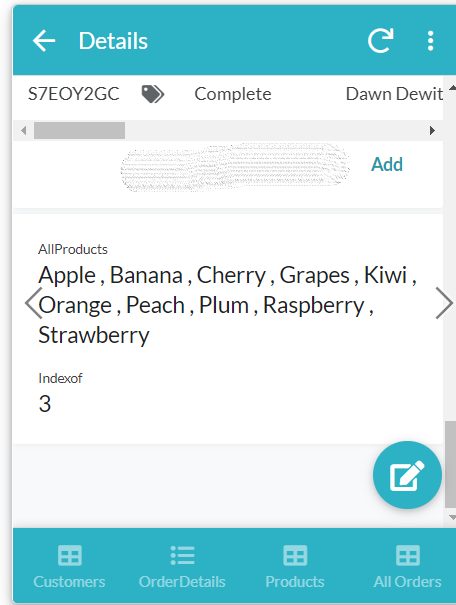Go back using the header arrow
The height and width of the screenshot is (605, 456).
44,41
